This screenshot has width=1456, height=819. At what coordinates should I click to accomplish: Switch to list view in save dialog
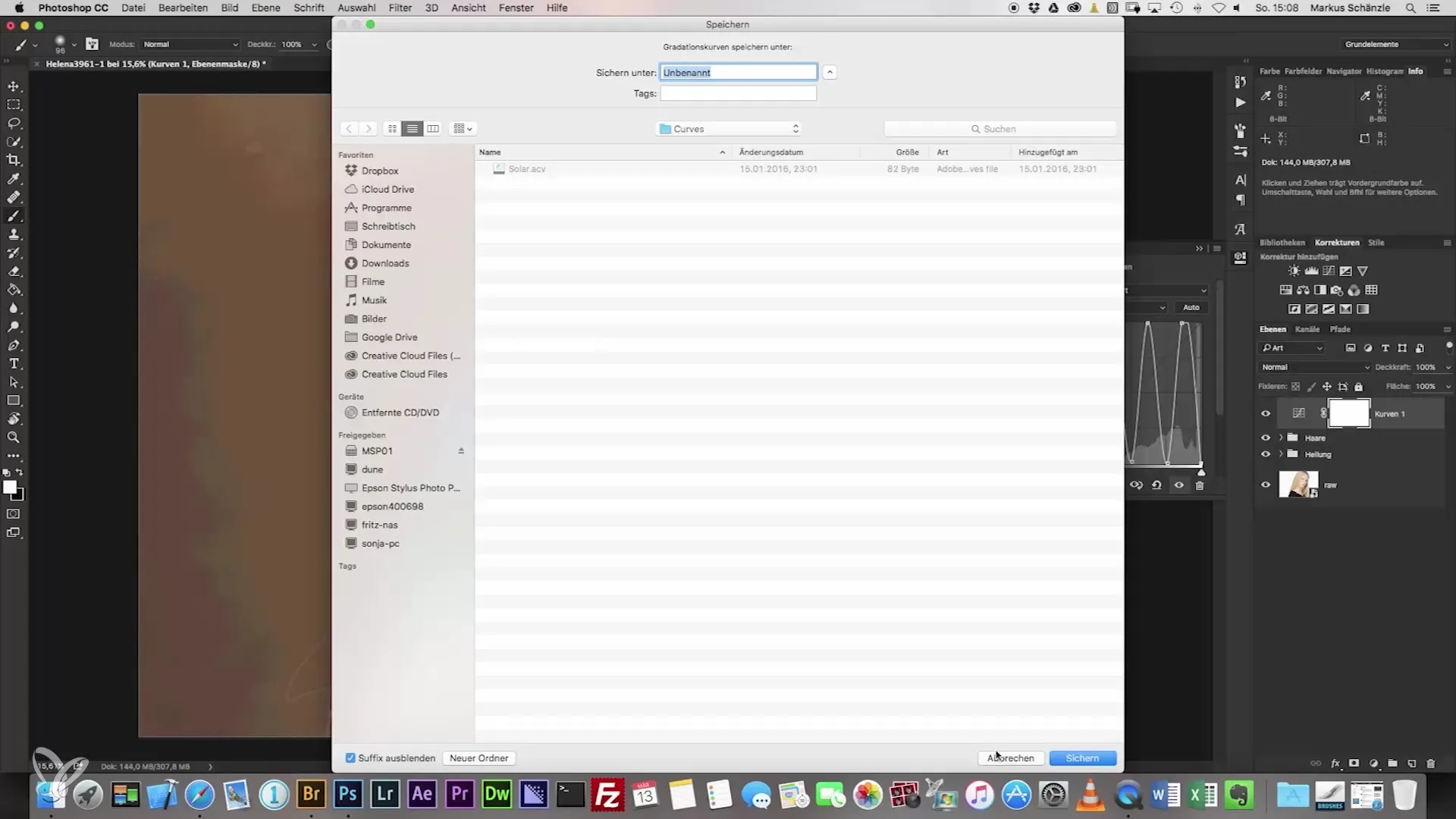(x=412, y=129)
